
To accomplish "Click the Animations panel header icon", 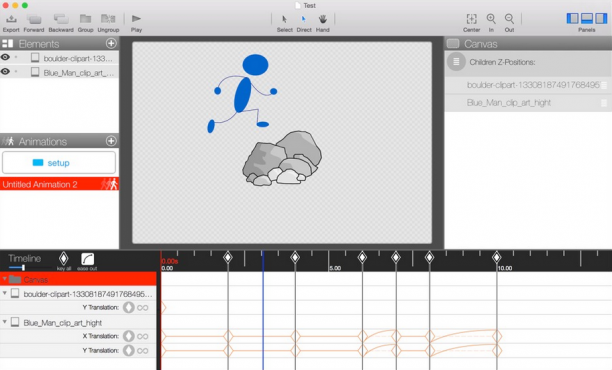I will click(8, 141).
